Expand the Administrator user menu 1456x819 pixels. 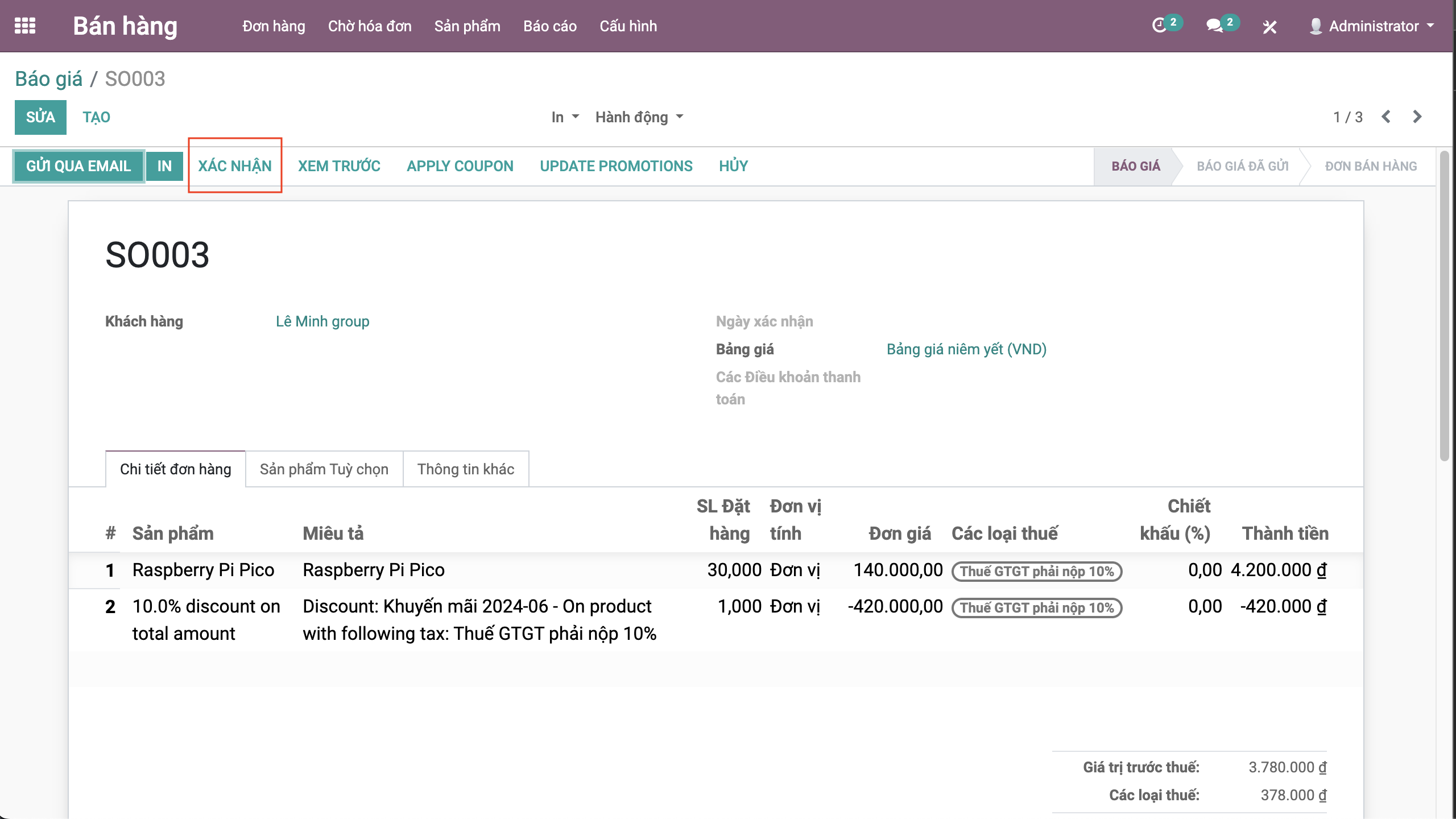[x=1373, y=26]
